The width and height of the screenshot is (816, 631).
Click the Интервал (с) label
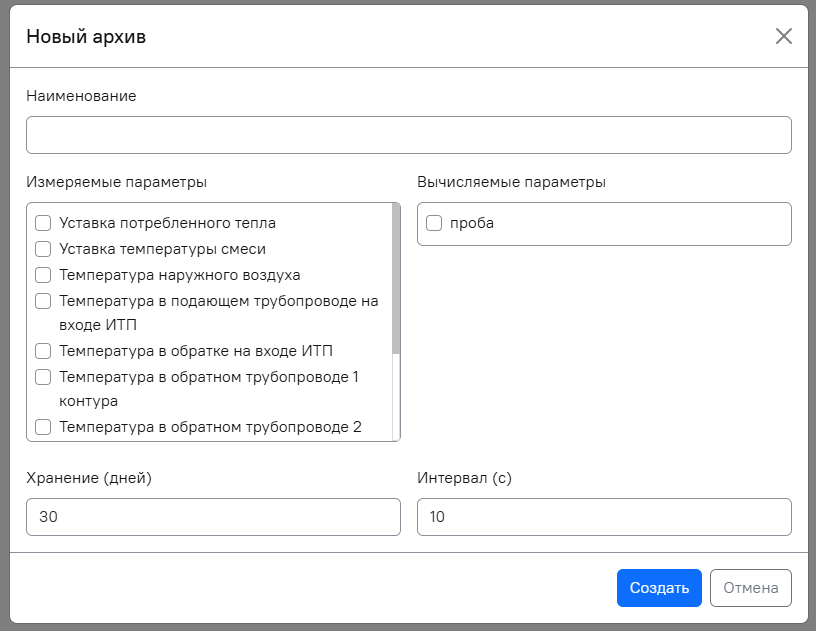464,478
